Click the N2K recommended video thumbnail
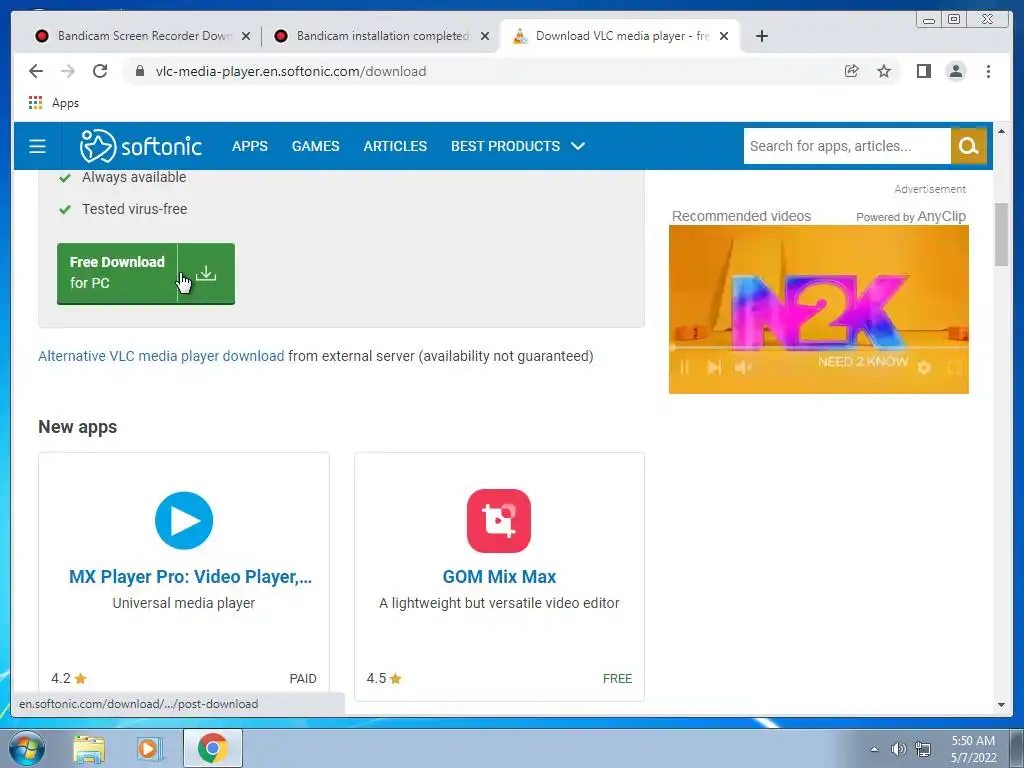The height and width of the screenshot is (768, 1024). [x=818, y=309]
